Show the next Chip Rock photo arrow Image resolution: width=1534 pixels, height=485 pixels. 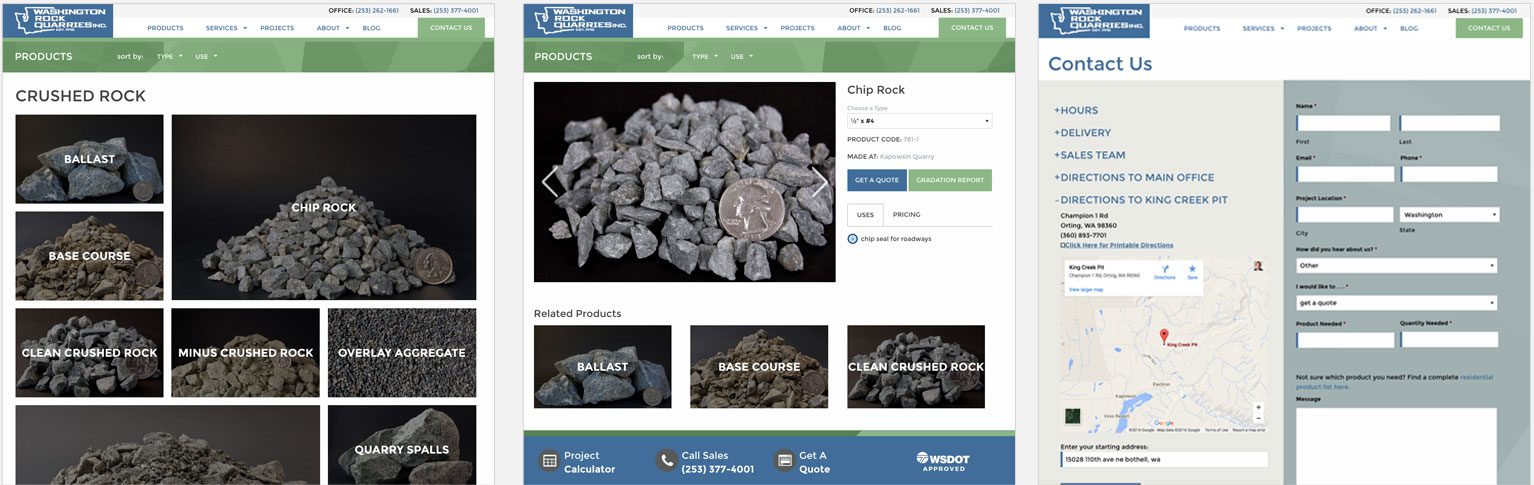pyautogui.click(x=820, y=182)
